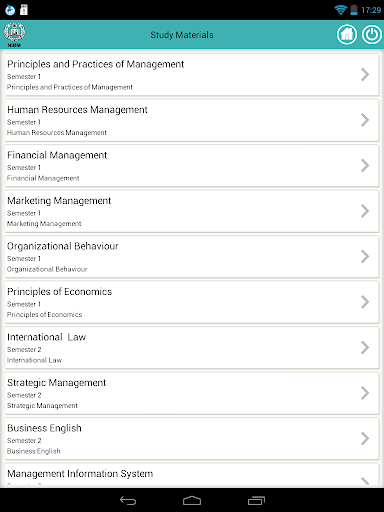The height and width of the screenshot is (512, 384).
Task: Tap the Android back navigation button
Action: 128,500
